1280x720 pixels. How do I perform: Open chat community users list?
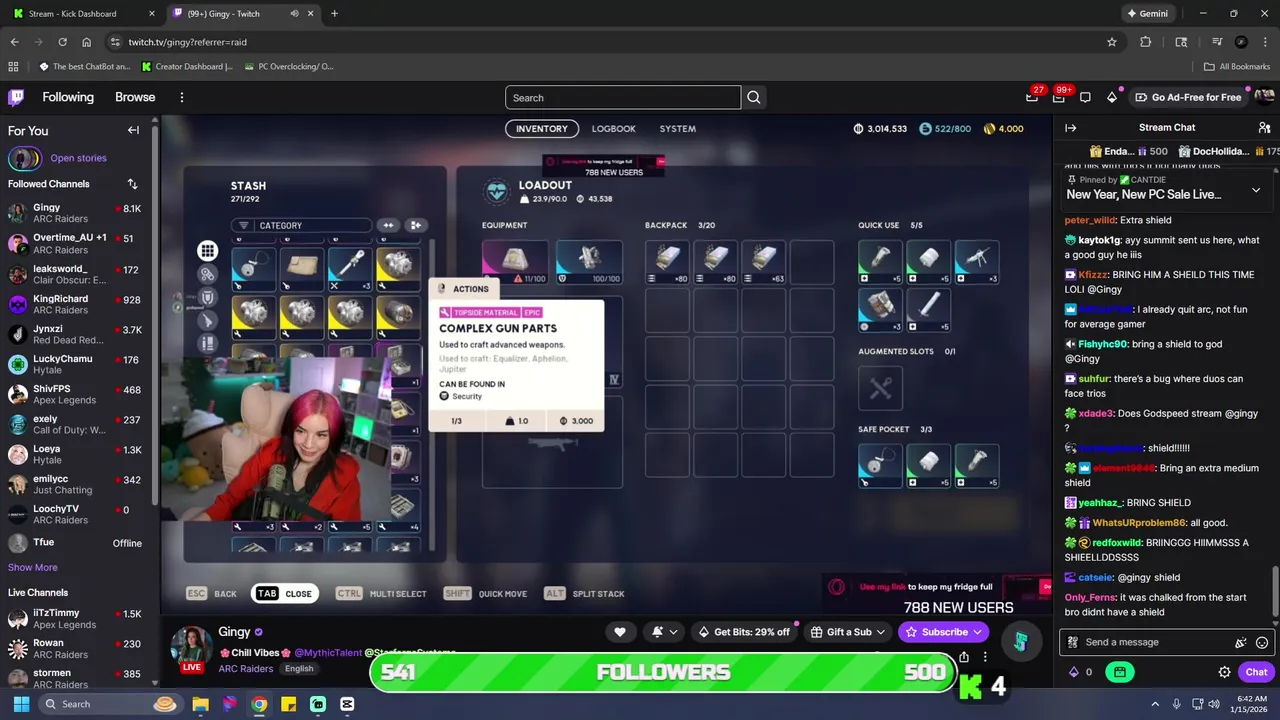[1264, 128]
